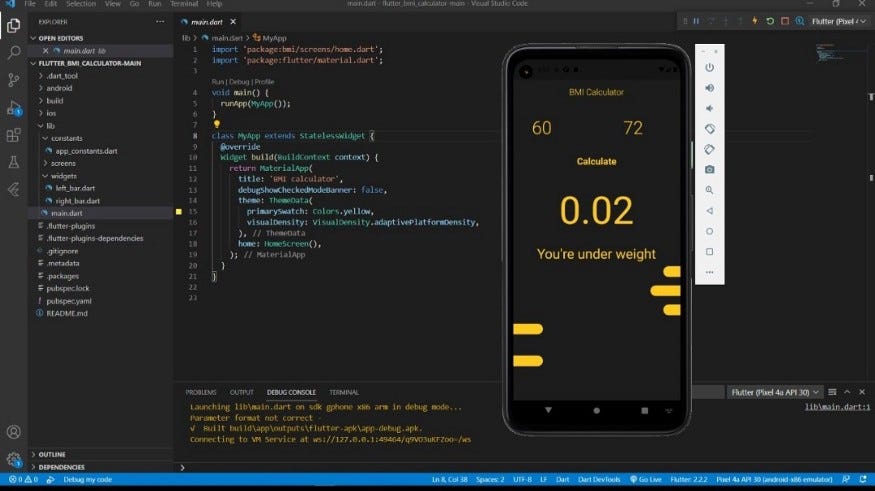Viewport: 875px width, 491px height.
Task: Open debug session dropdown in top toolbar
Action: tap(839, 21)
